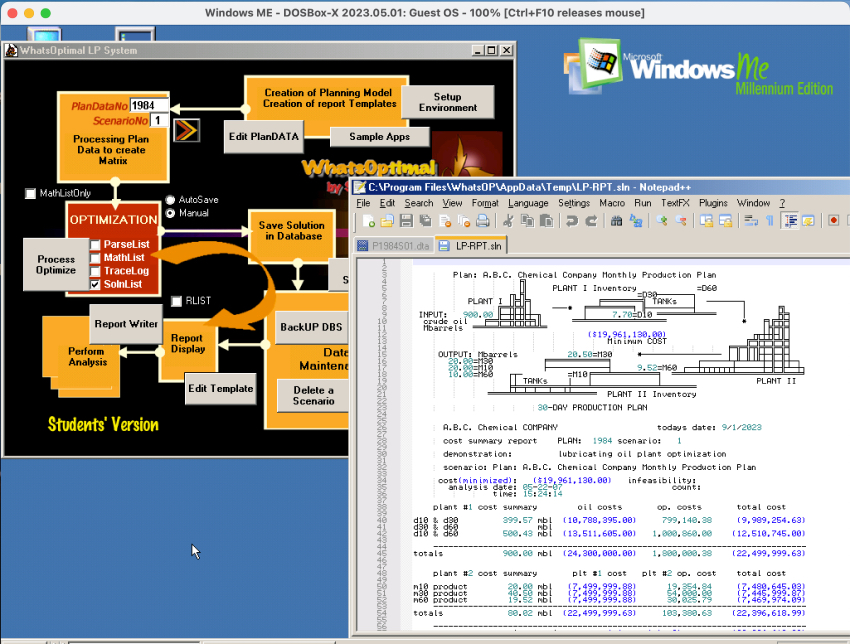Click the PlanDataNo input field
Viewport: 850px width, 644px height.
(149, 105)
